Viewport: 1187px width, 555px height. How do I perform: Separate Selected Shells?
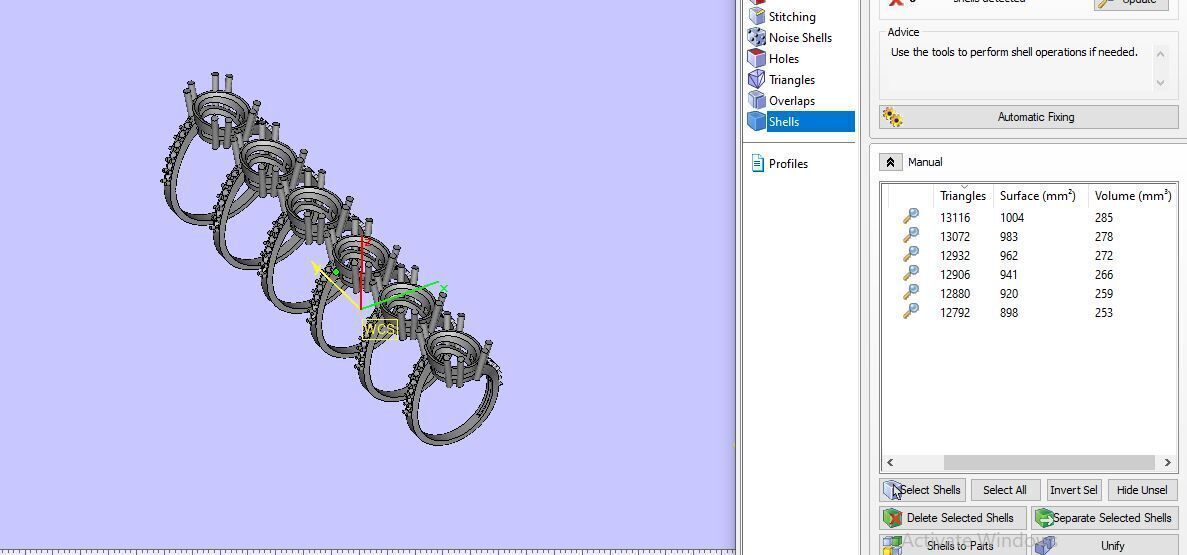(x=1104, y=518)
